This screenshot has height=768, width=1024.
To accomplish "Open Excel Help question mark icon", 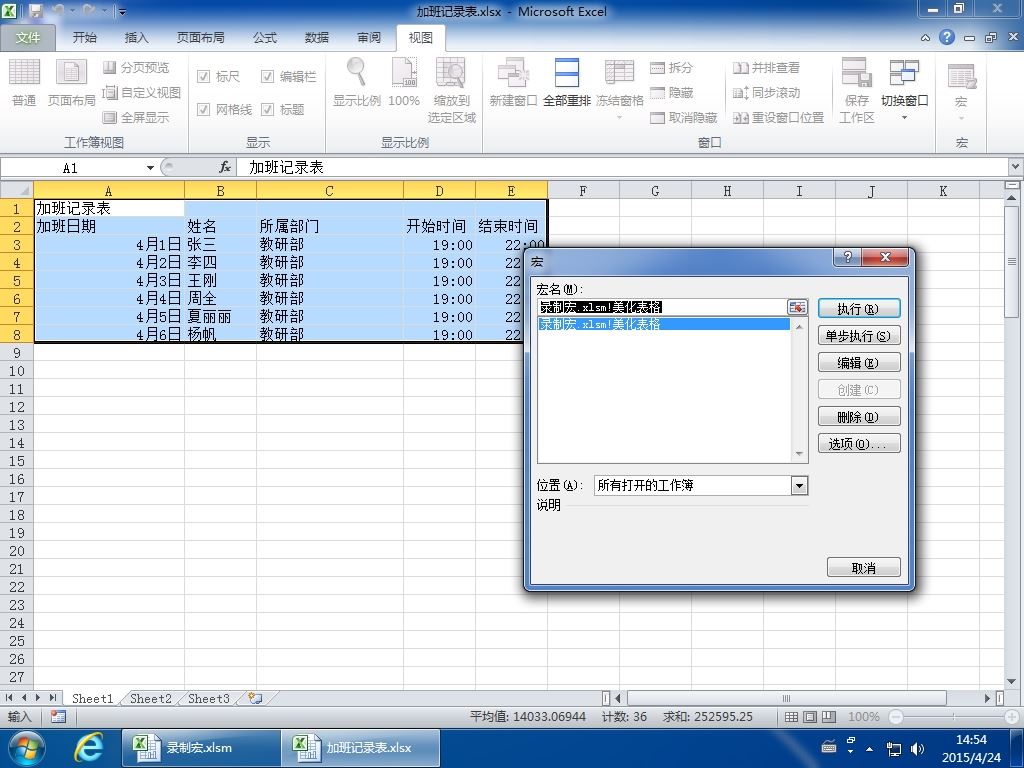I will point(946,37).
